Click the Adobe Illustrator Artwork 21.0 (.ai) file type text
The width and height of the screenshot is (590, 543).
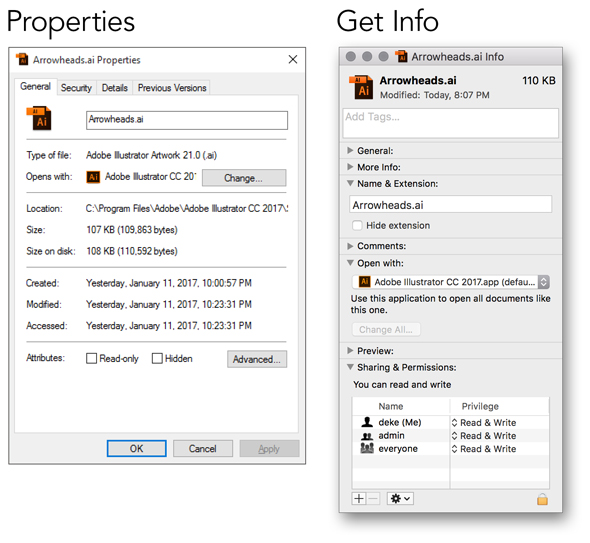[152, 155]
